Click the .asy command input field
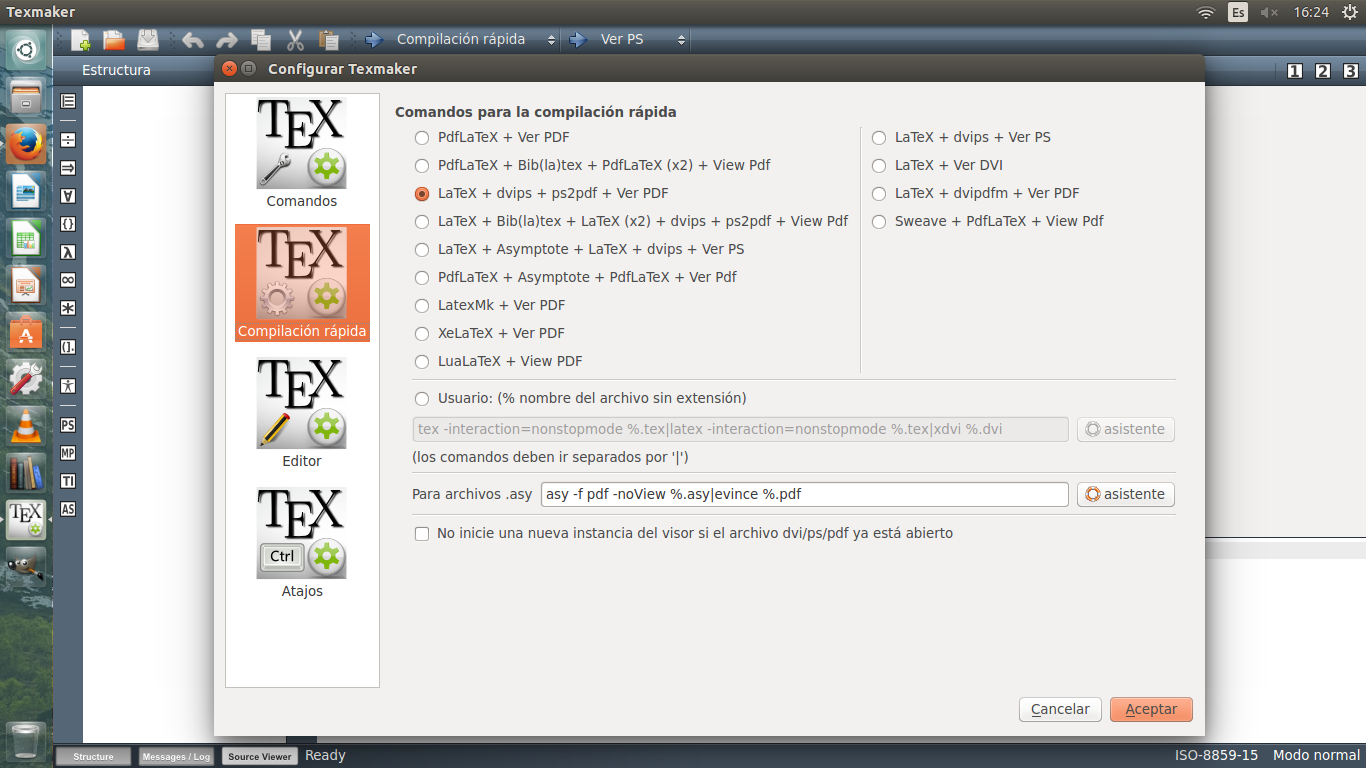 click(x=805, y=494)
